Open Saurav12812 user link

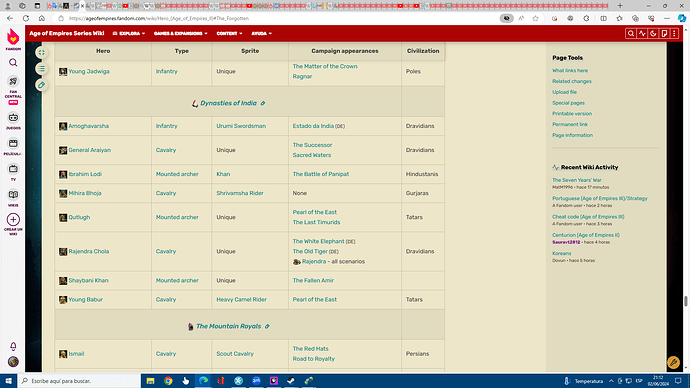(566, 242)
